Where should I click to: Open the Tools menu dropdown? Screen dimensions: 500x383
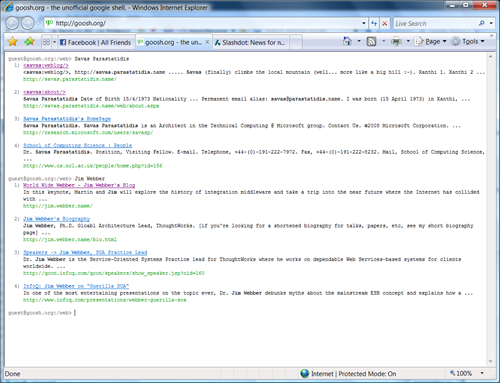point(468,41)
